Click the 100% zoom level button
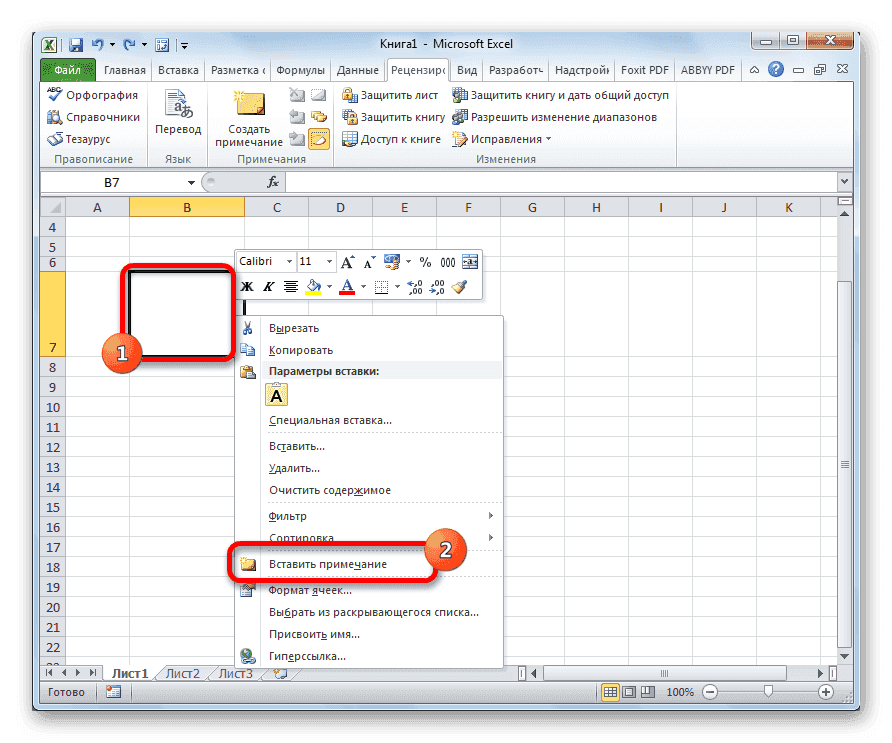 click(679, 691)
